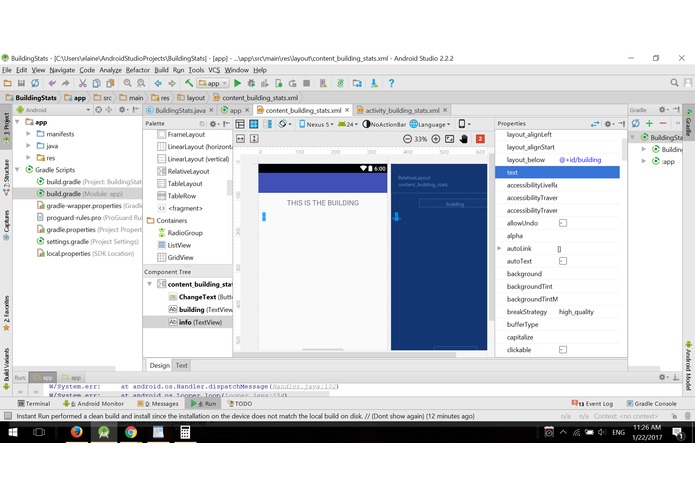695x494 pixels.
Task: Select the pan hand tool
Action: tap(464, 139)
